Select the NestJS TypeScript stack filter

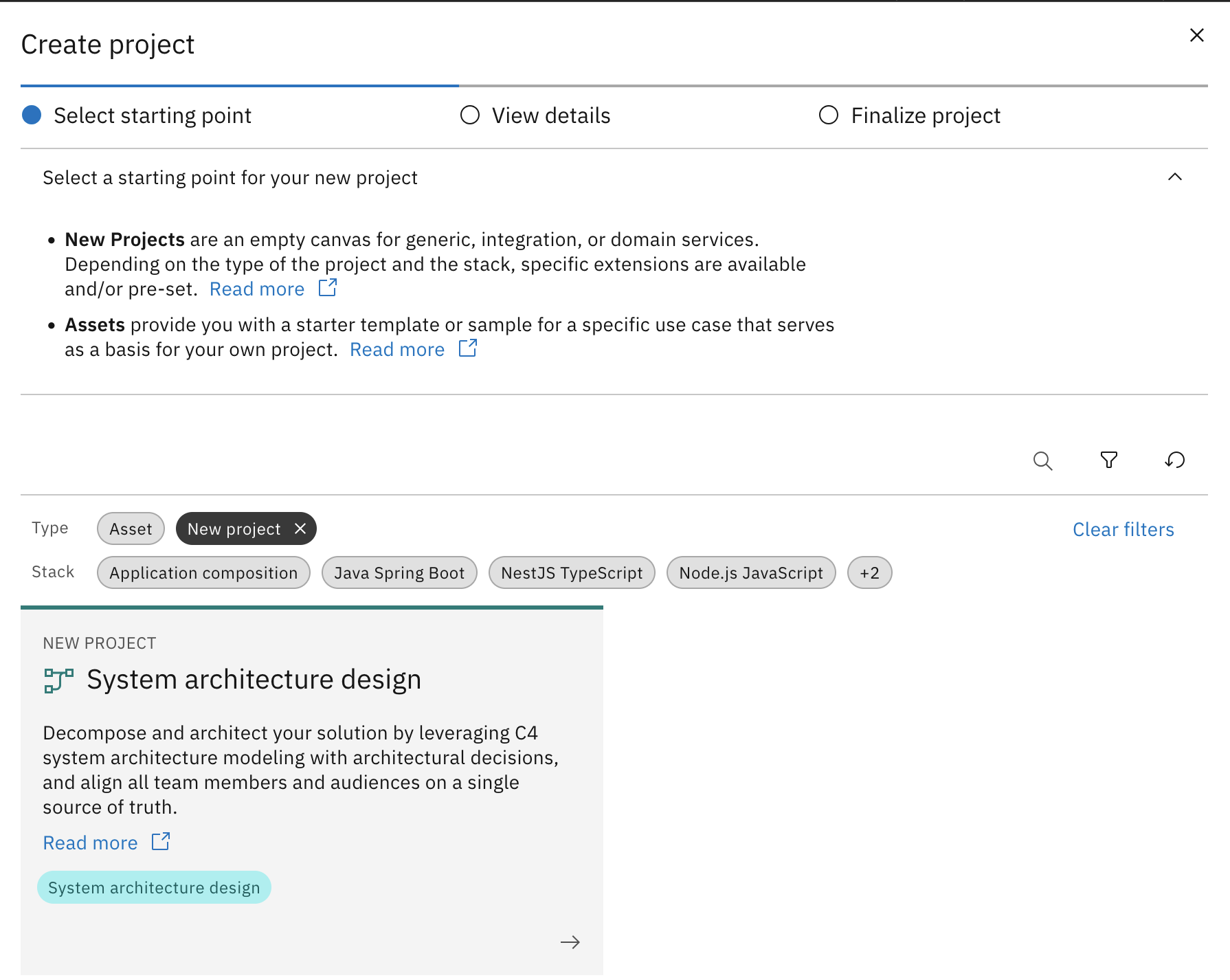[x=572, y=572]
